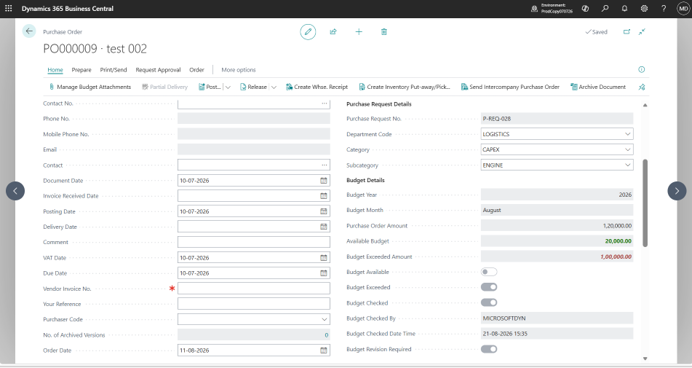This screenshot has height=368, width=692.
Task: Toggle edit mode with pencil icon
Action: [x=308, y=32]
